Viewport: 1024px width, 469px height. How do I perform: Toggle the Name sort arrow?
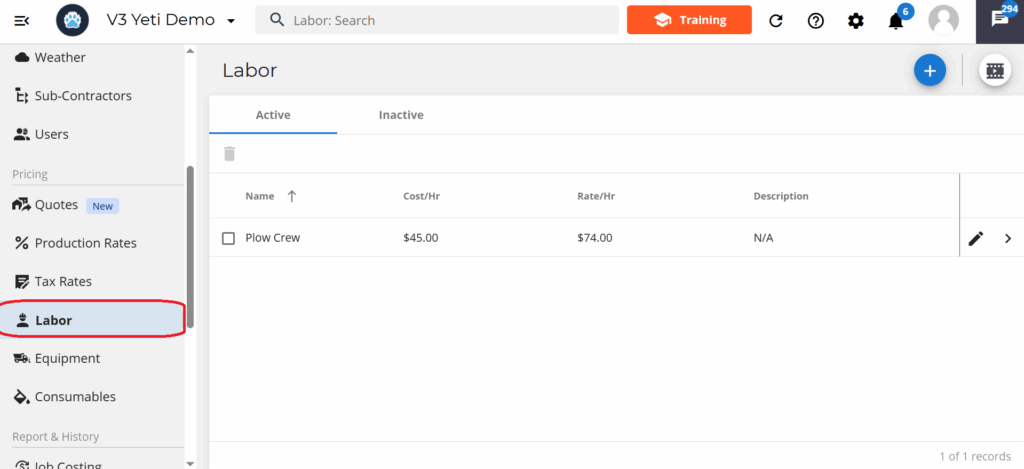(x=292, y=196)
